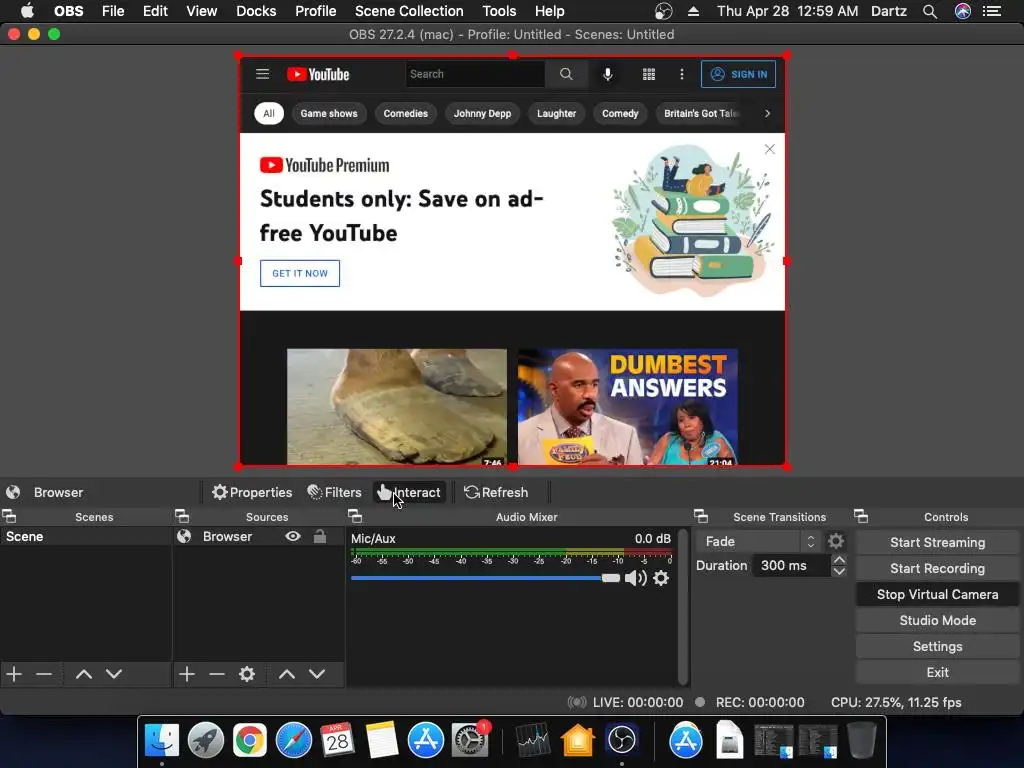Open Spotlight search in menu bar
1024x768 pixels.
point(930,11)
